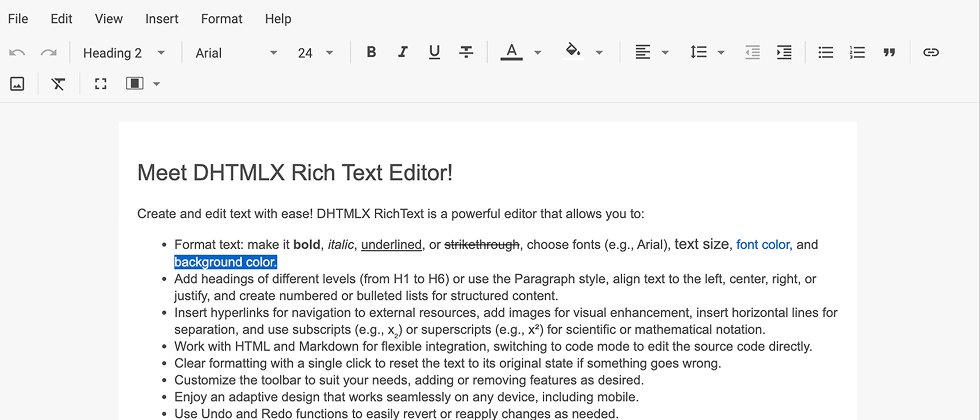
Task: Pick text color with underlined A
Action: point(511,52)
